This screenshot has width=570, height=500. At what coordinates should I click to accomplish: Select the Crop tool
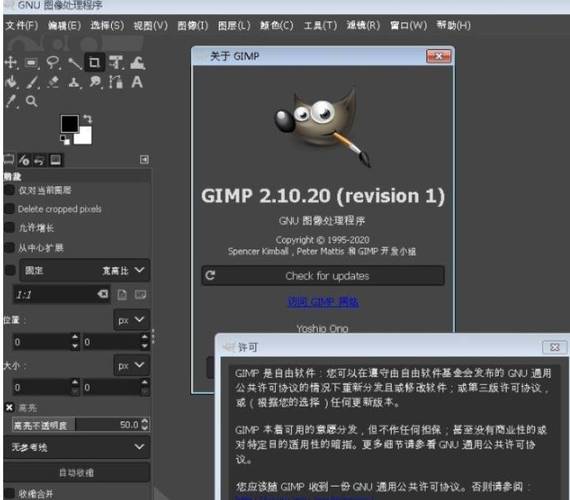(x=95, y=63)
